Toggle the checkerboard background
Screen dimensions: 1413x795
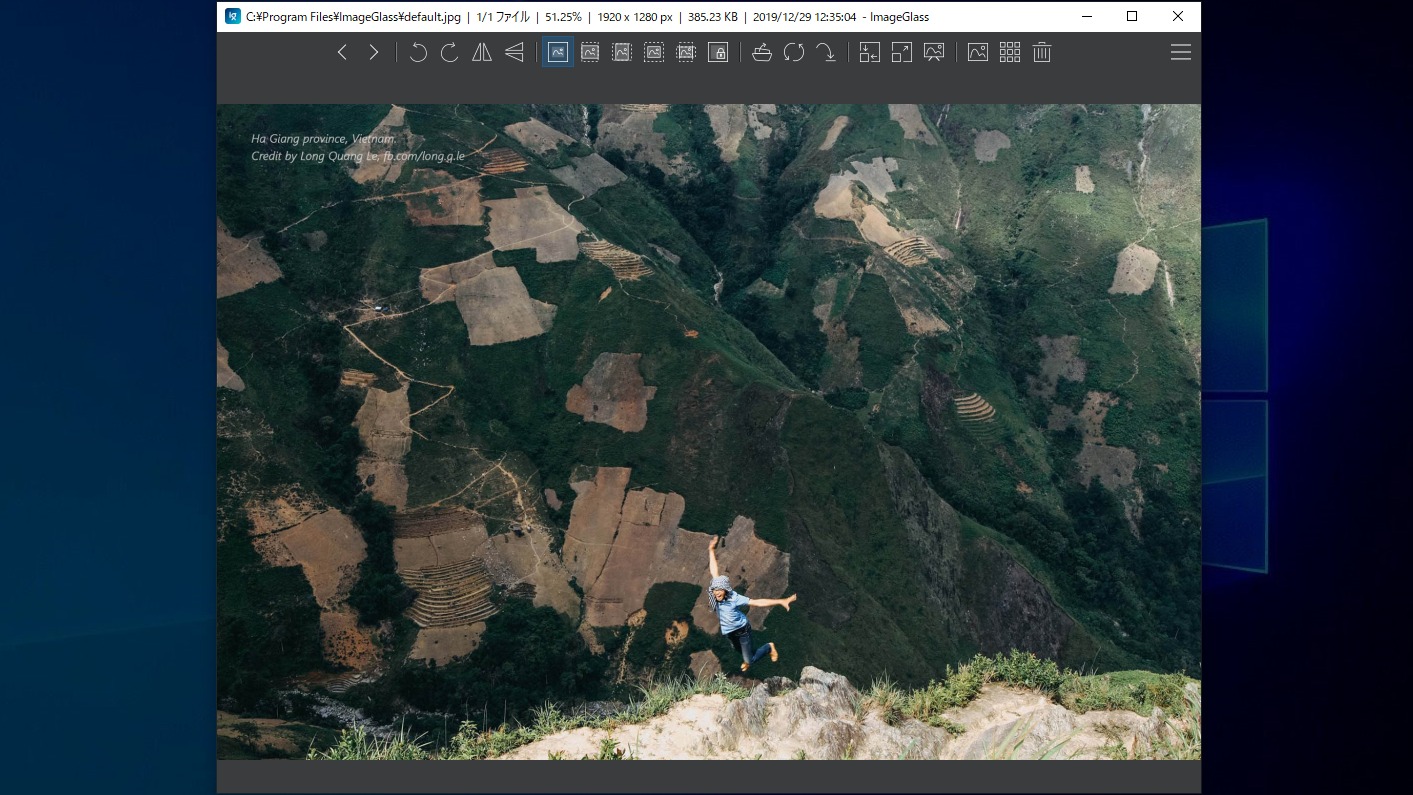(x=1010, y=52)
